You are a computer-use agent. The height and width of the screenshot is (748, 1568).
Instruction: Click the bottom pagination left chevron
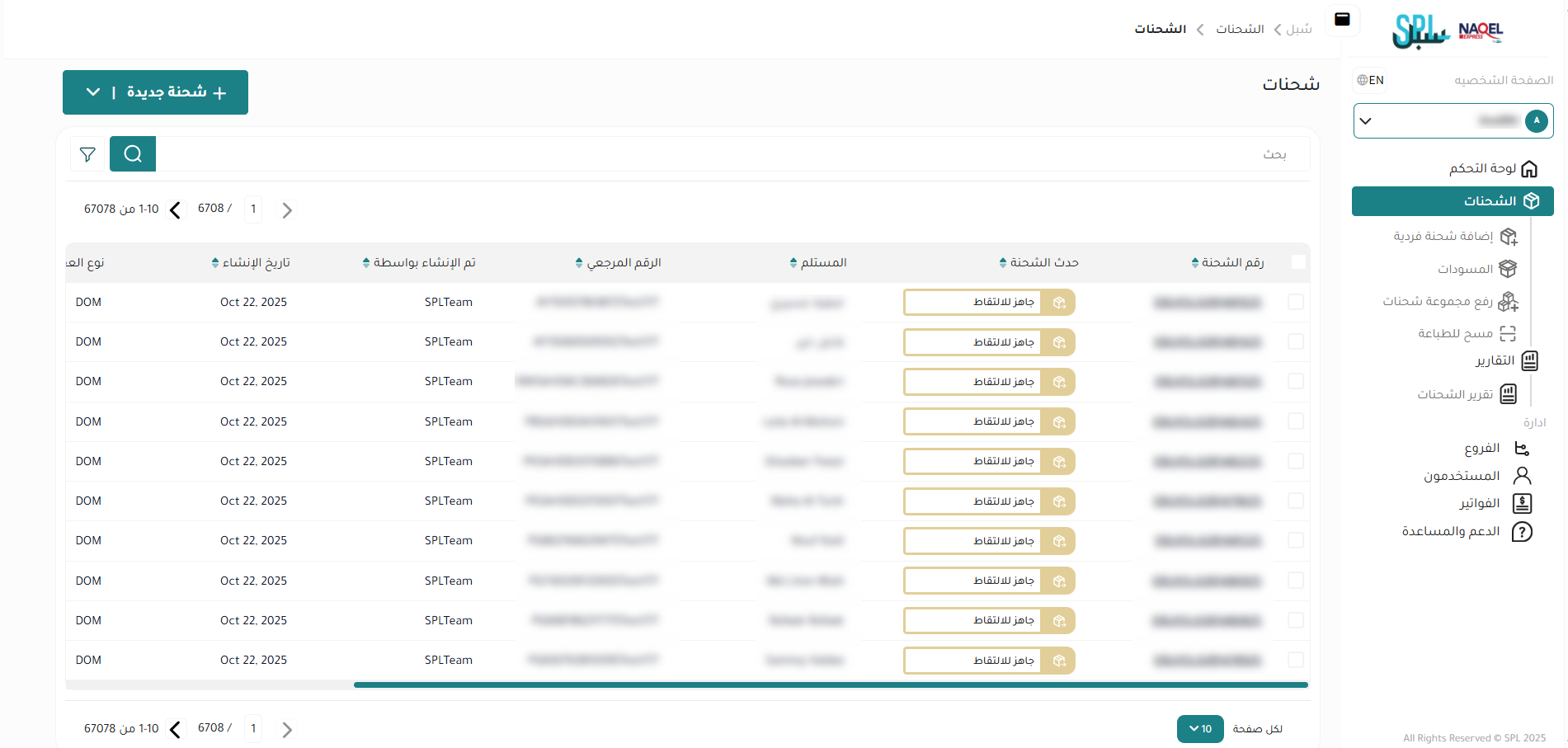tap(175, 730)
